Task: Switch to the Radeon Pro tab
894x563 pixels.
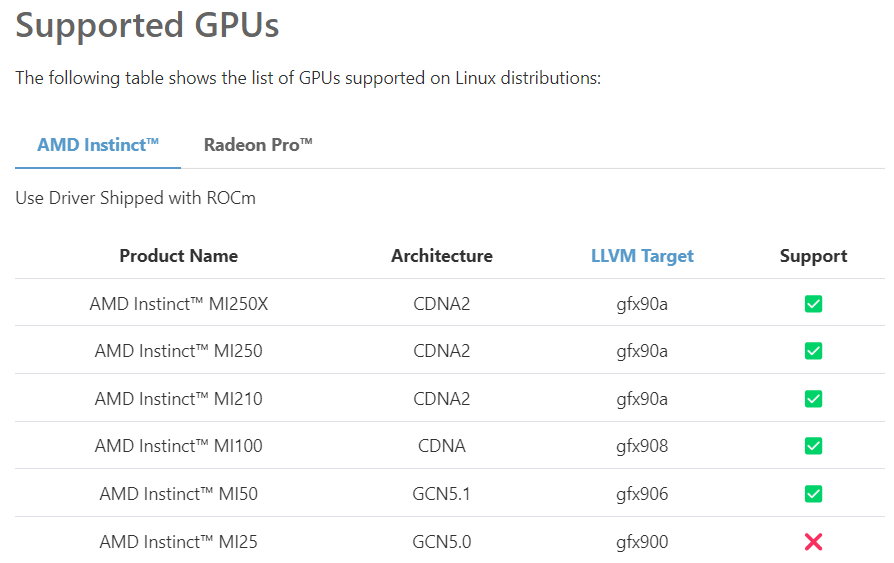Action: (258, 145)
